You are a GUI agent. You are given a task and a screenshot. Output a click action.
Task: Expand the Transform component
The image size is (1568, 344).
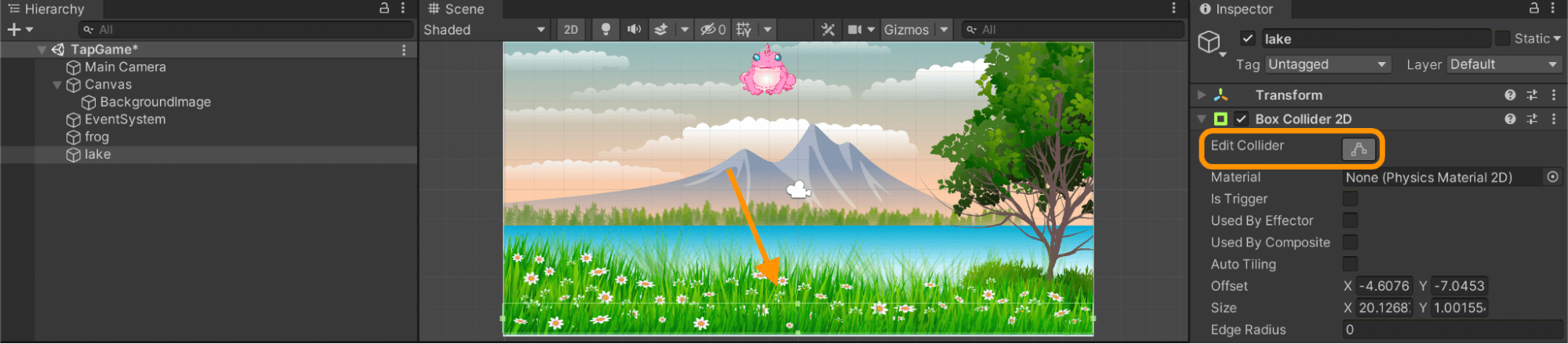click(x=1202, y=95)
